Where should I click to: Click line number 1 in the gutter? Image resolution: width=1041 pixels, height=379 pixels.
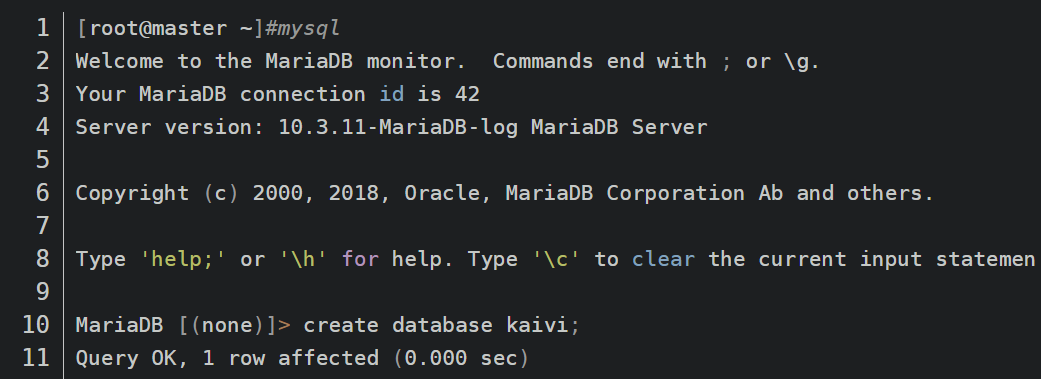pos(42,28)
